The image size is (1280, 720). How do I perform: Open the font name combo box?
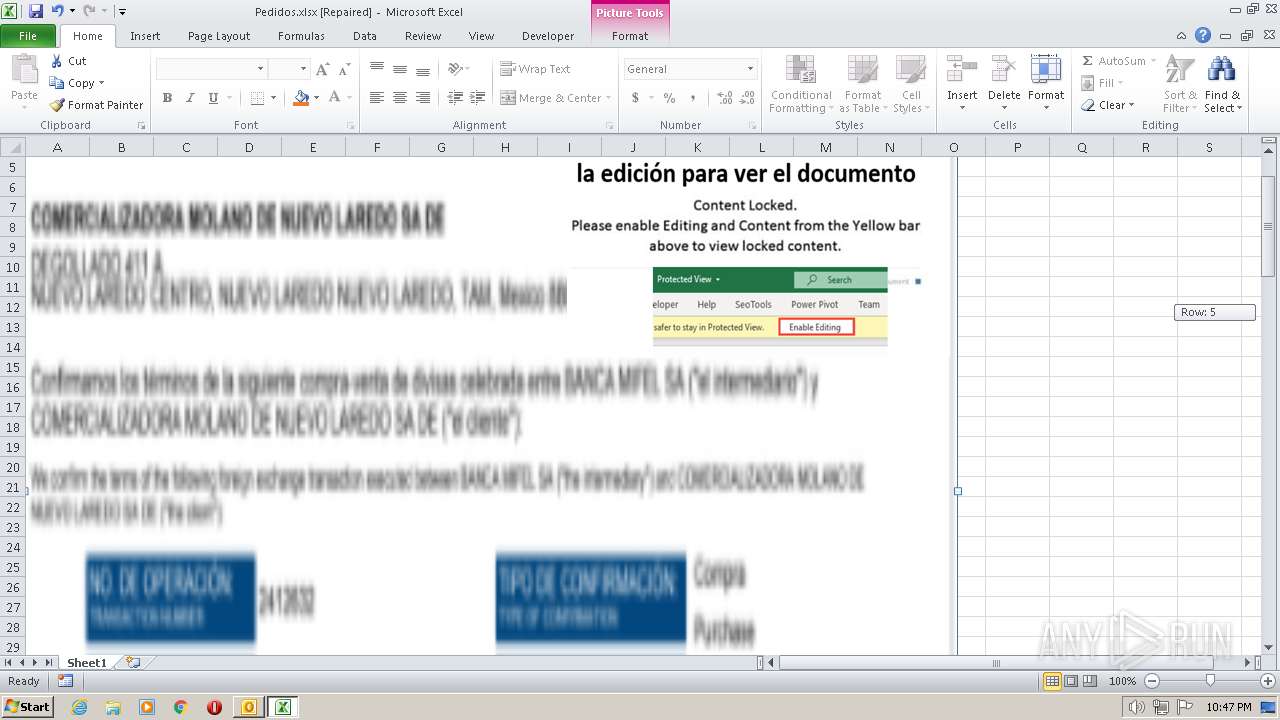(x=211, y=69)
